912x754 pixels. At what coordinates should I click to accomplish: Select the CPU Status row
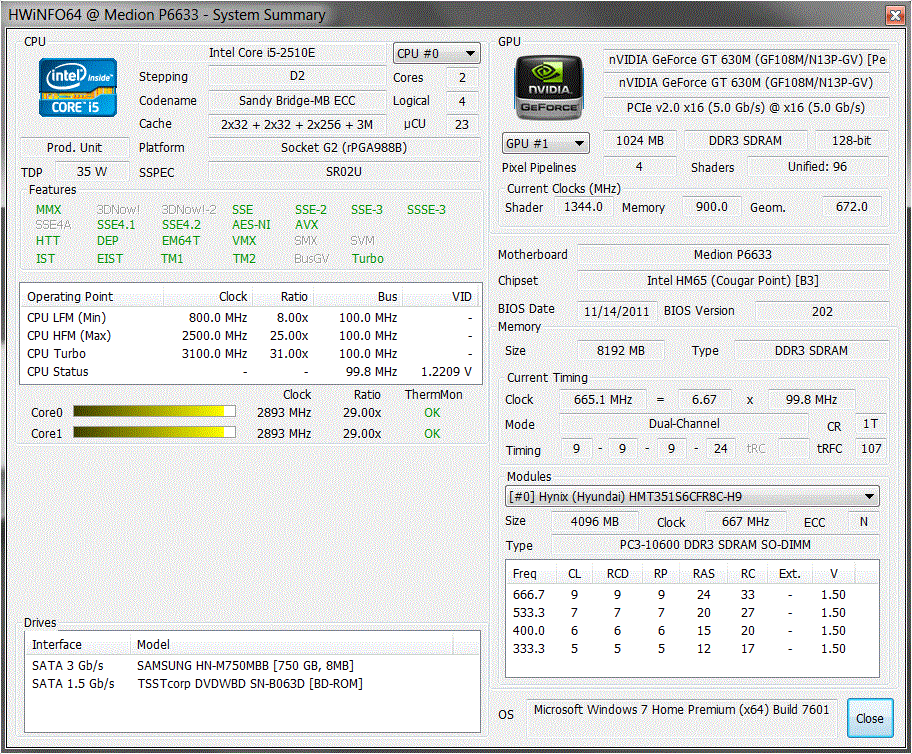(251, 372)
